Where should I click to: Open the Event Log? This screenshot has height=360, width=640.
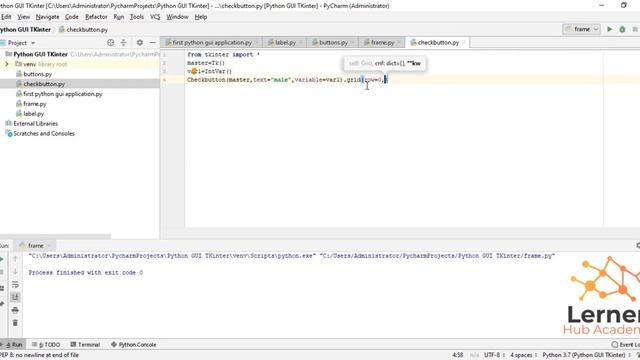click(x=625, y=344)
